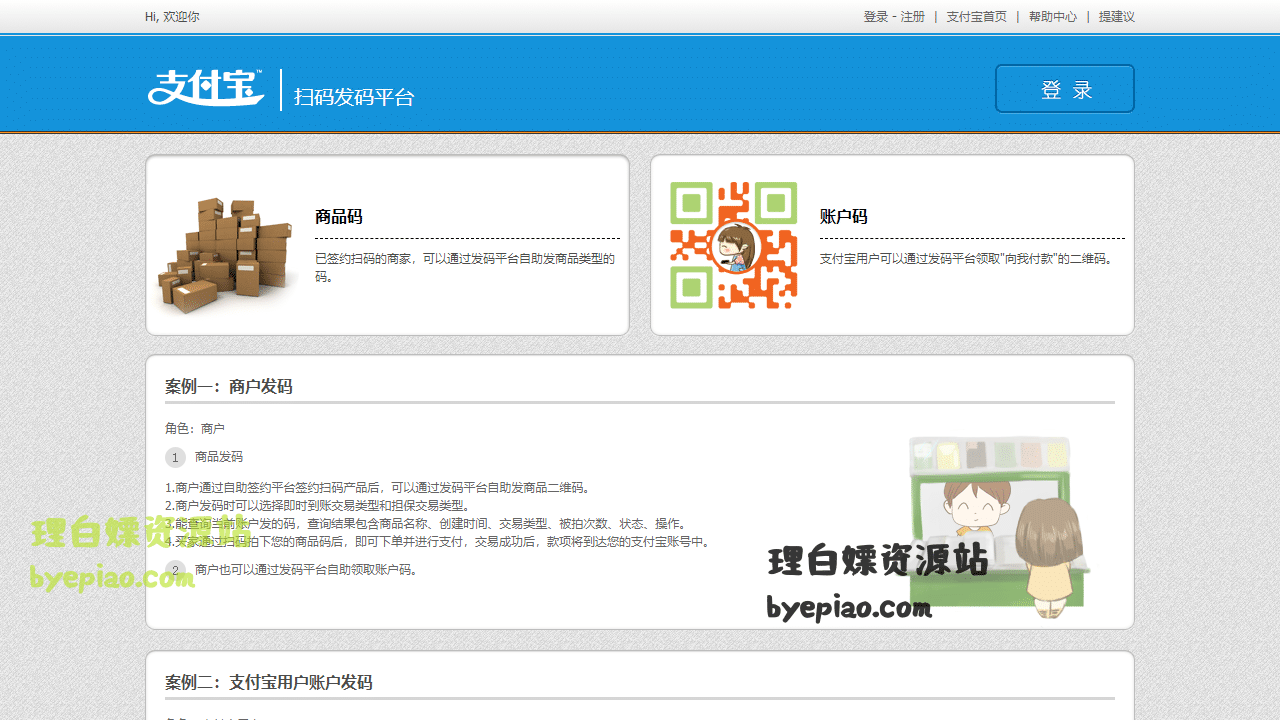Open the 登录 link in top bar

pyautogui.click(x=876, y=17)
